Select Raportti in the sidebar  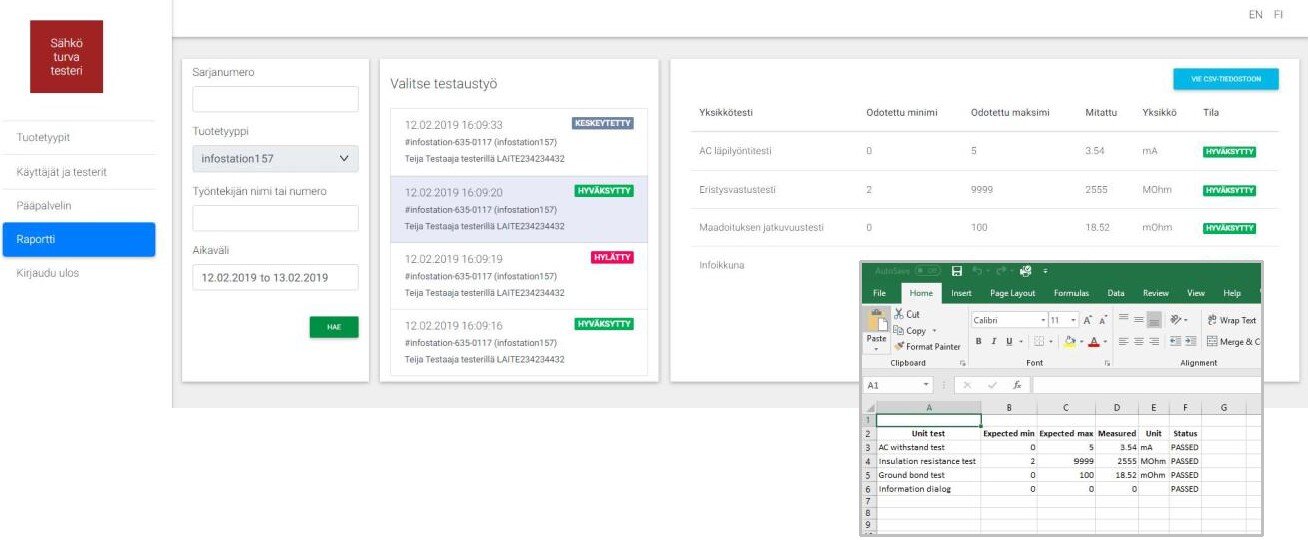[x=78, y=239]
